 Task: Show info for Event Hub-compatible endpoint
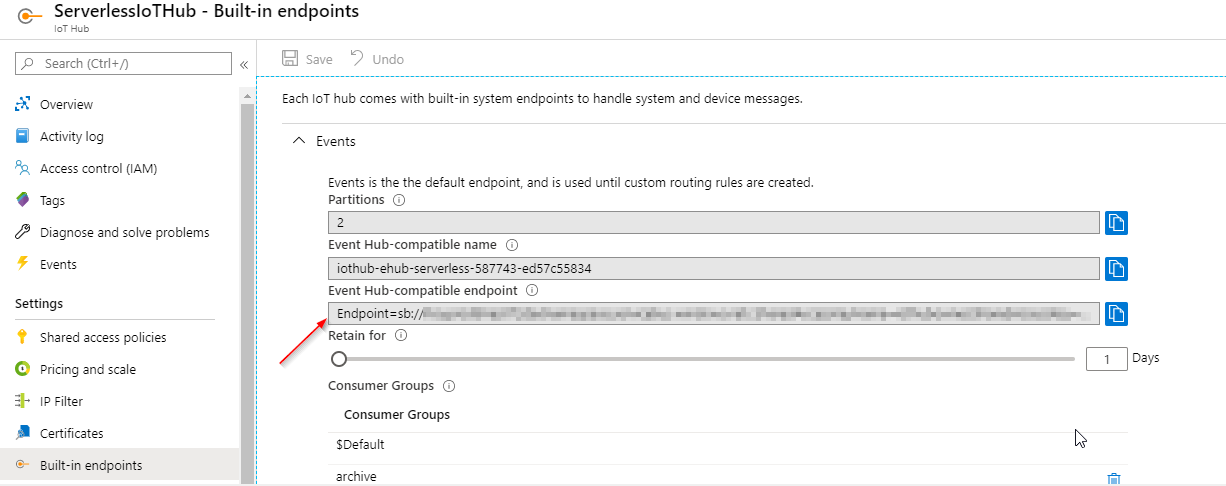pyautogui.click(x=532, y=290)
